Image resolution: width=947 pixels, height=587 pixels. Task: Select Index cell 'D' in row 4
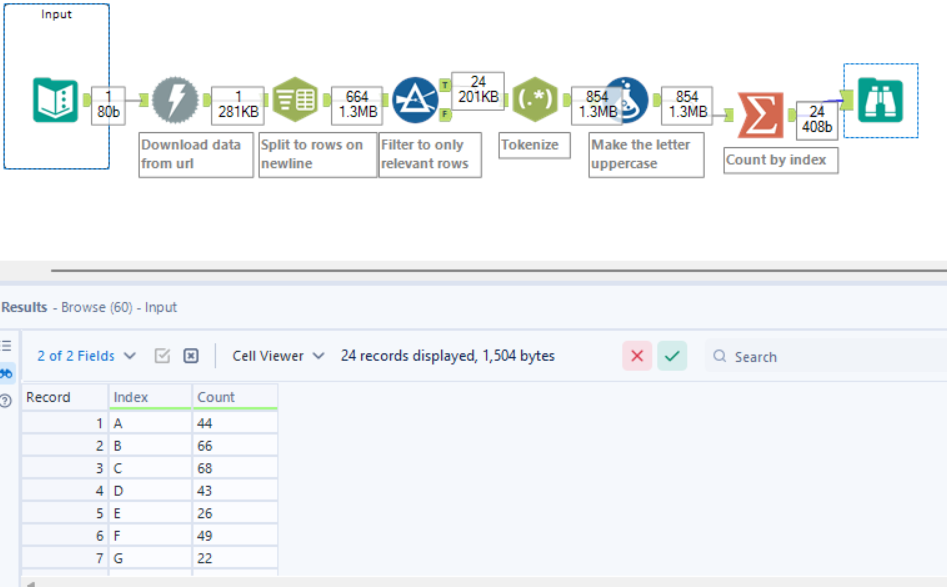click(x=150, y=490)
